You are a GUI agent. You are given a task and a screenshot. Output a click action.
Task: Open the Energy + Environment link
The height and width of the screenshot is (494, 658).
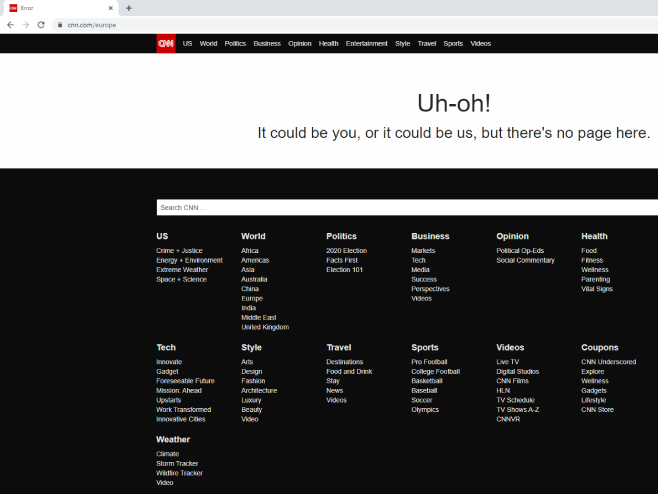point(189,260)
